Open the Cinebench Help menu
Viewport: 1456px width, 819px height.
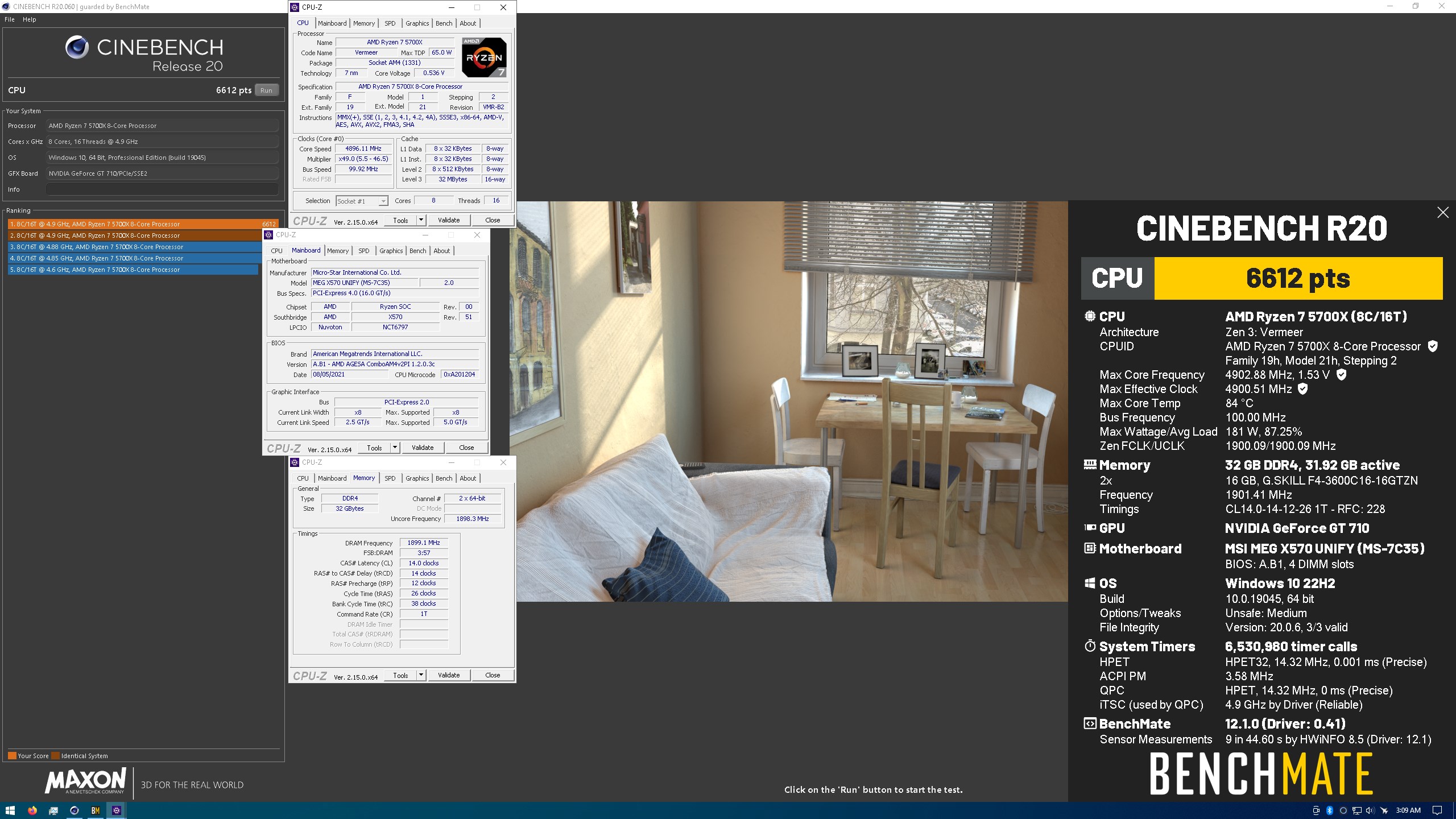click(30, 19)
